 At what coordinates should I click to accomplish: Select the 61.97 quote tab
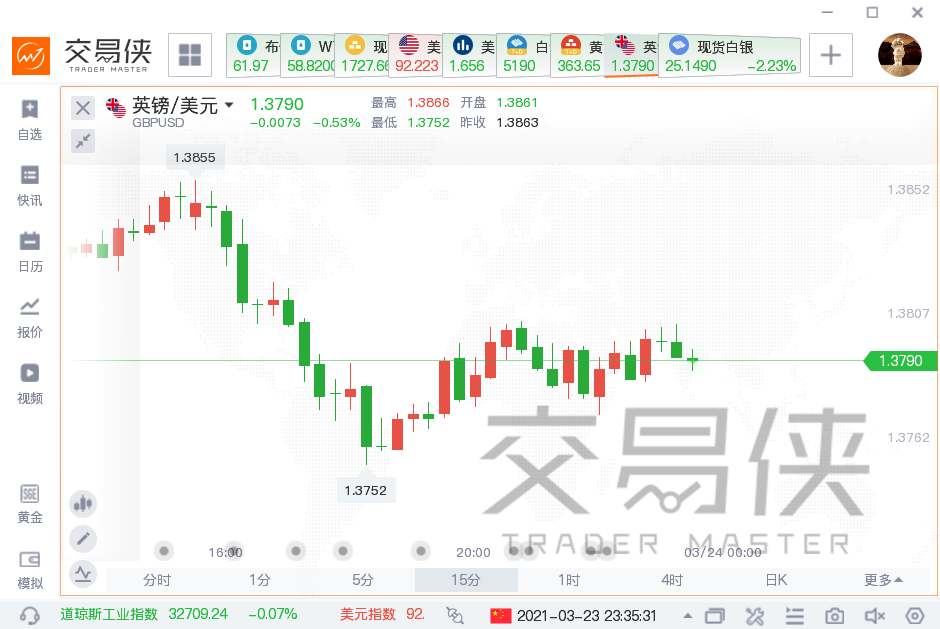click(x=253, y=55)
